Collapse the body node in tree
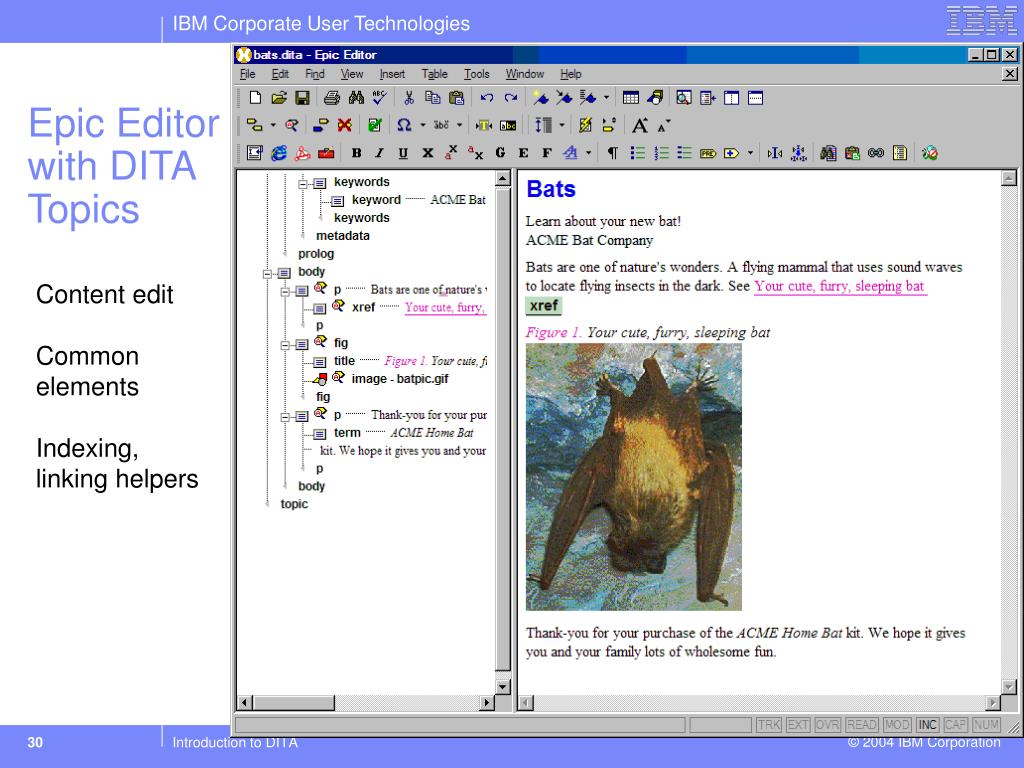1024x768 pixels. point(267,274)
